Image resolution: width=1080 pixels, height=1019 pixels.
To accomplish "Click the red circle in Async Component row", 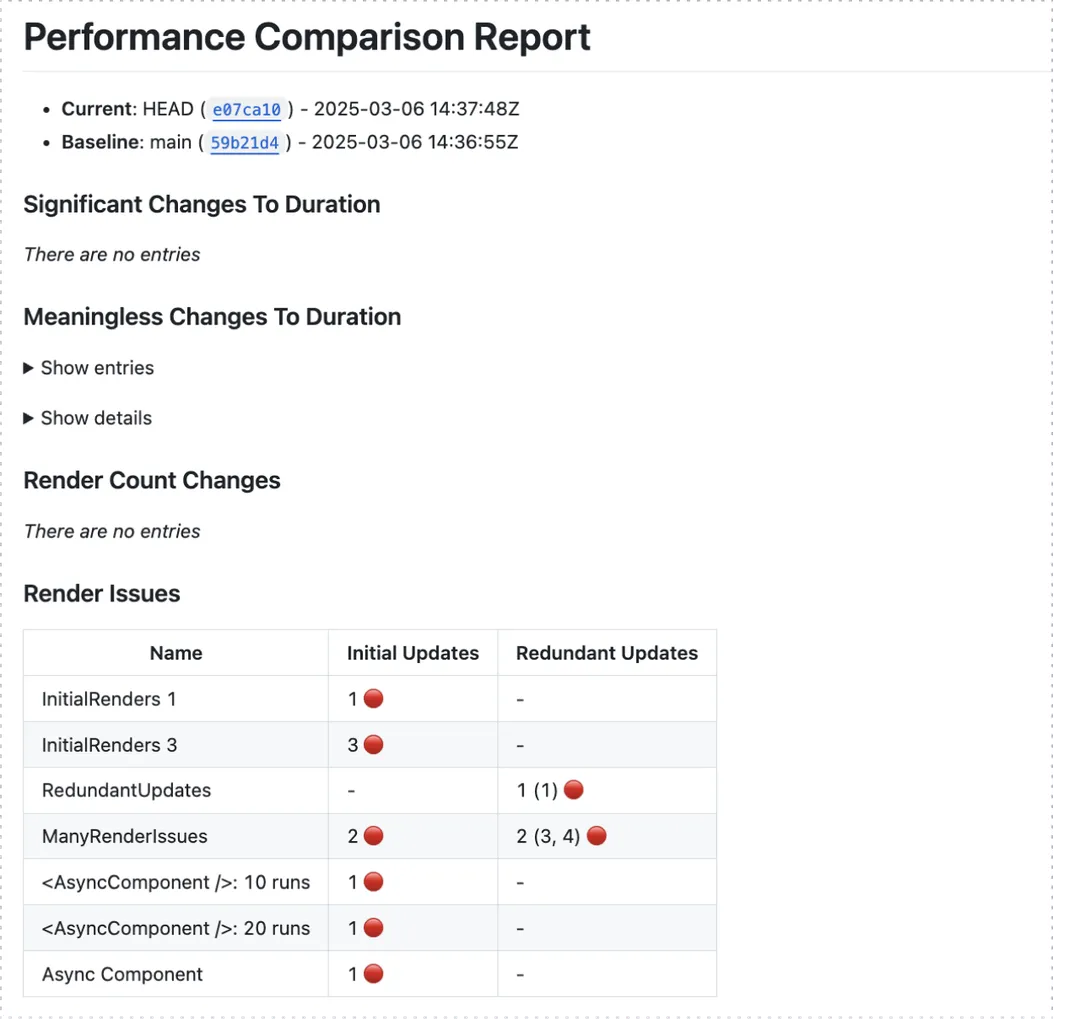I will (371, 972).
